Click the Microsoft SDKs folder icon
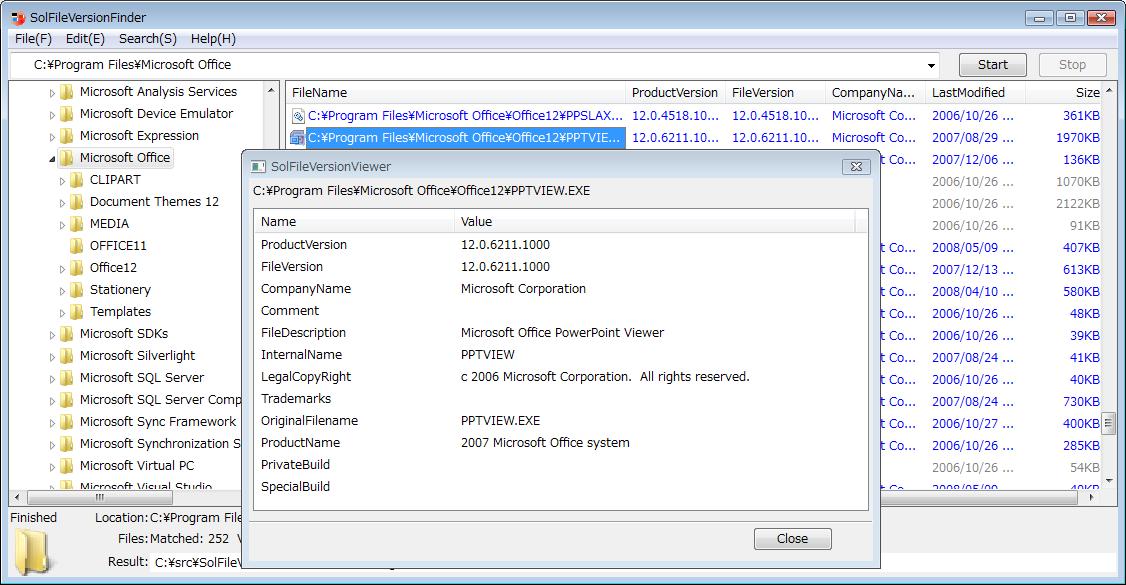1126x585 pixels. [x=67, y=334]
